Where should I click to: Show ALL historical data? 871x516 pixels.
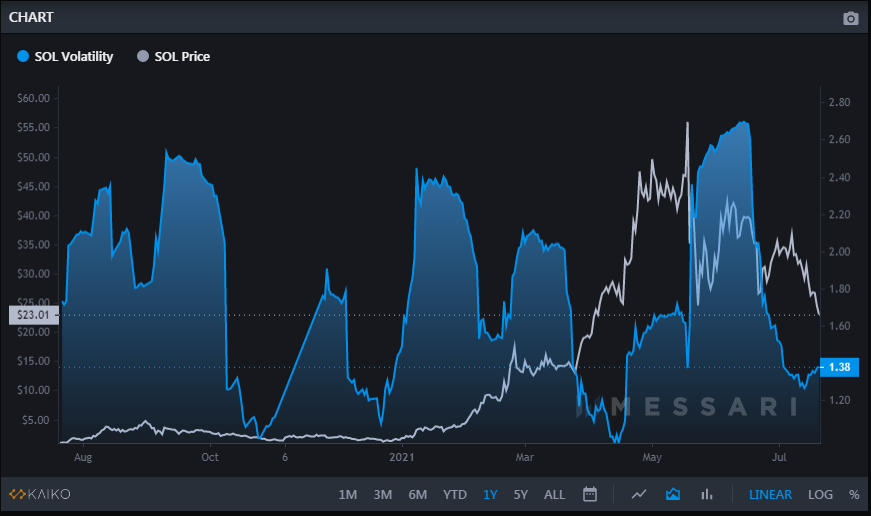pyautogui.click(x=554, y=494)
